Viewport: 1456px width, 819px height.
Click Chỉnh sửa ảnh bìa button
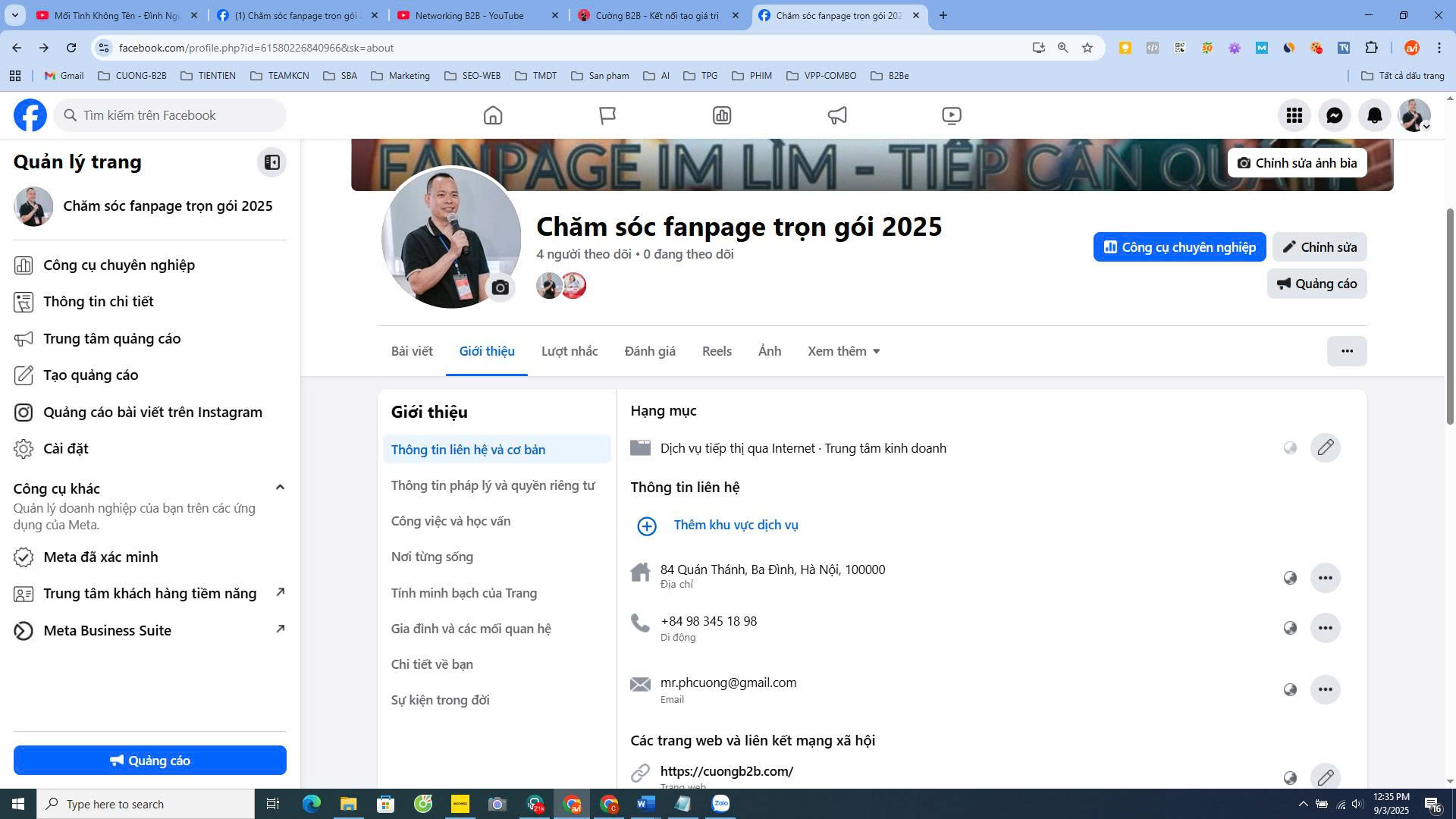coord(1297,163)
